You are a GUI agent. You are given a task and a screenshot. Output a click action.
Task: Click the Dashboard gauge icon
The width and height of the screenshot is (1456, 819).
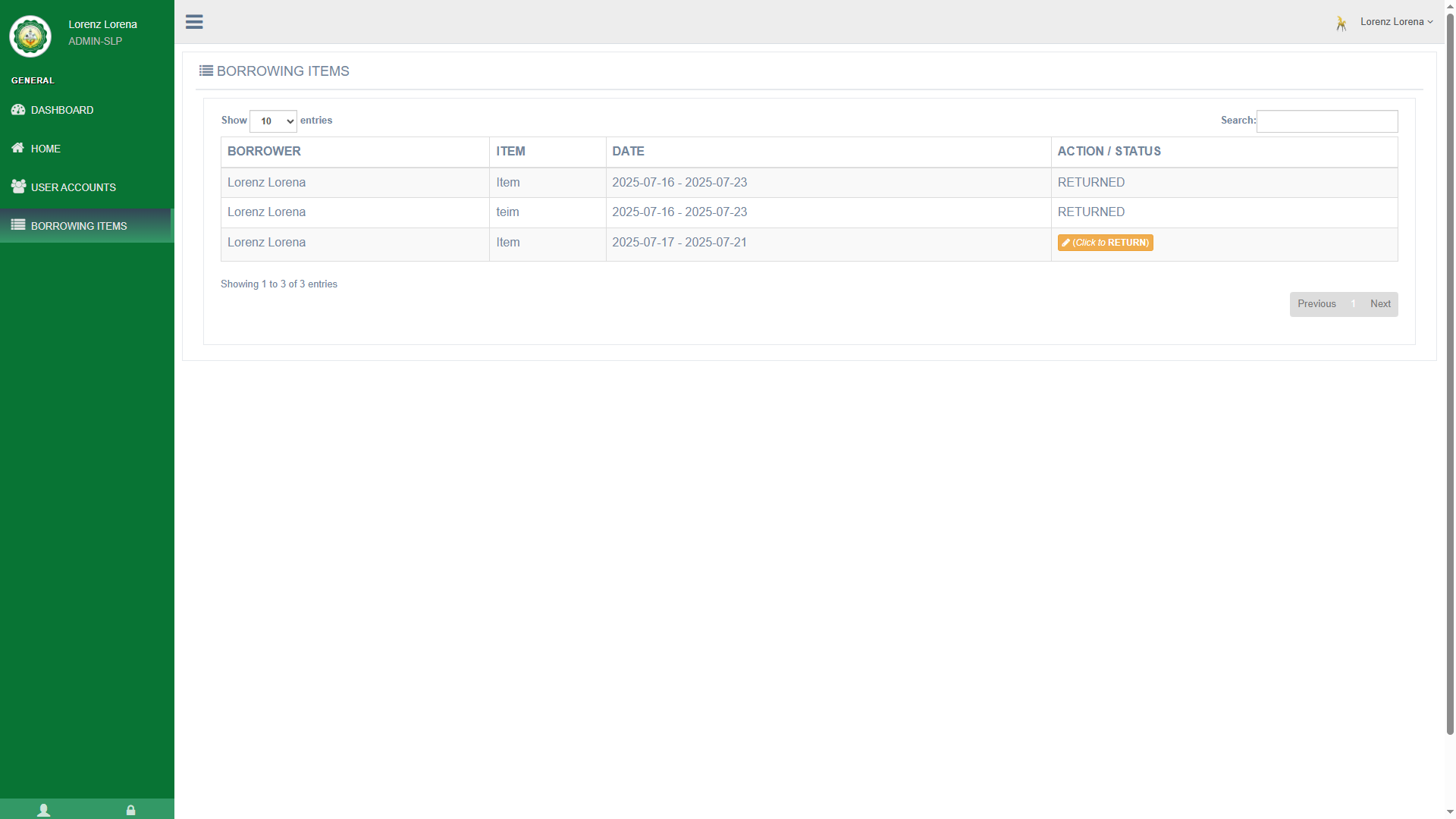click(18, 110)
